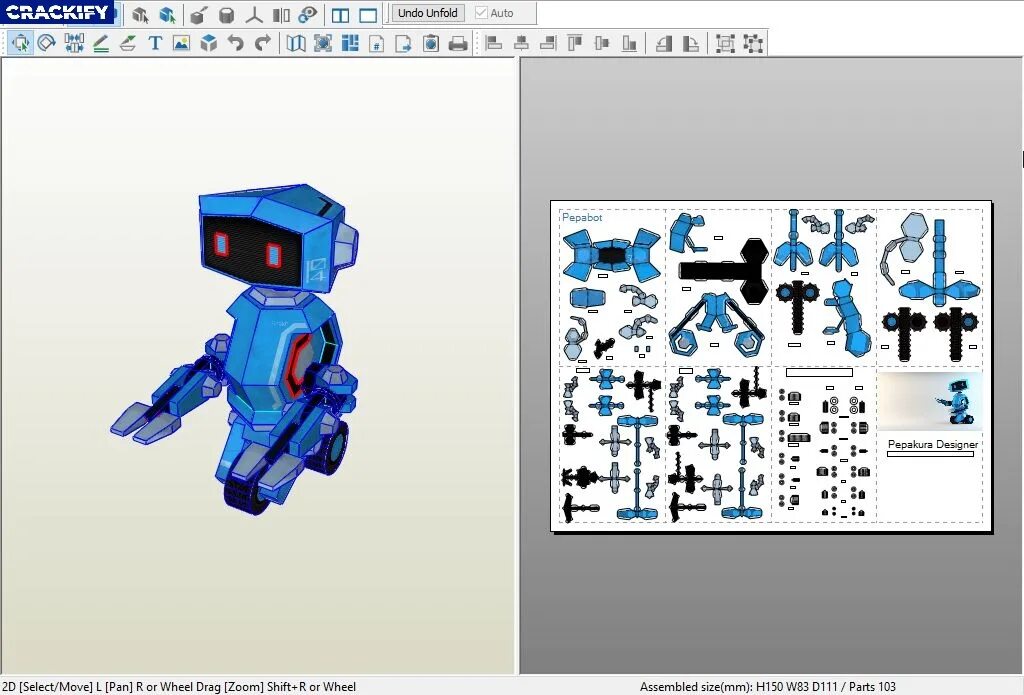Click the CRACKIFY logo
The image size is (1024, 695).
point(57,11)
